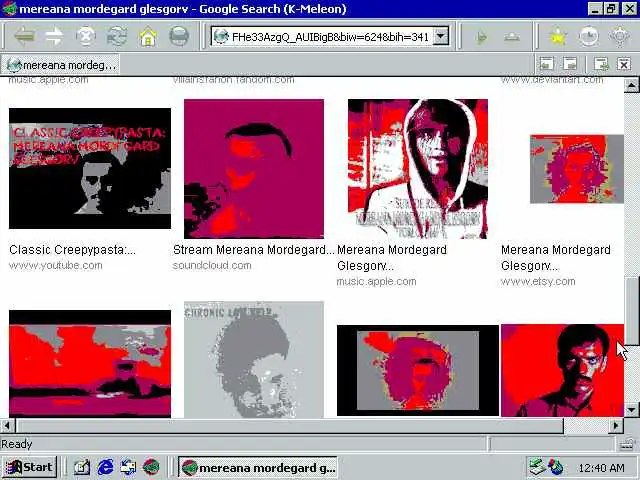Launch the Show Desktop quick launch icon

(x=82, y=467)
